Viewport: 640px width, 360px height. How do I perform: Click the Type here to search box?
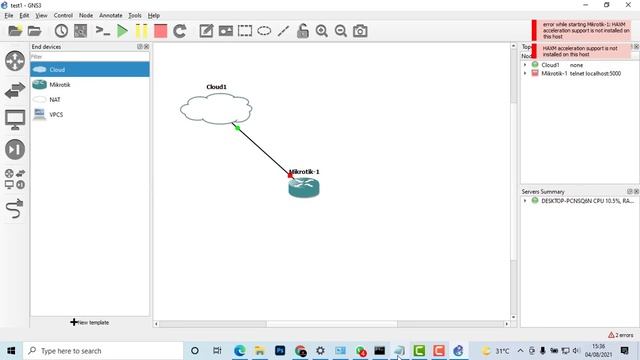pyautogui.click(x=103, y=351)
